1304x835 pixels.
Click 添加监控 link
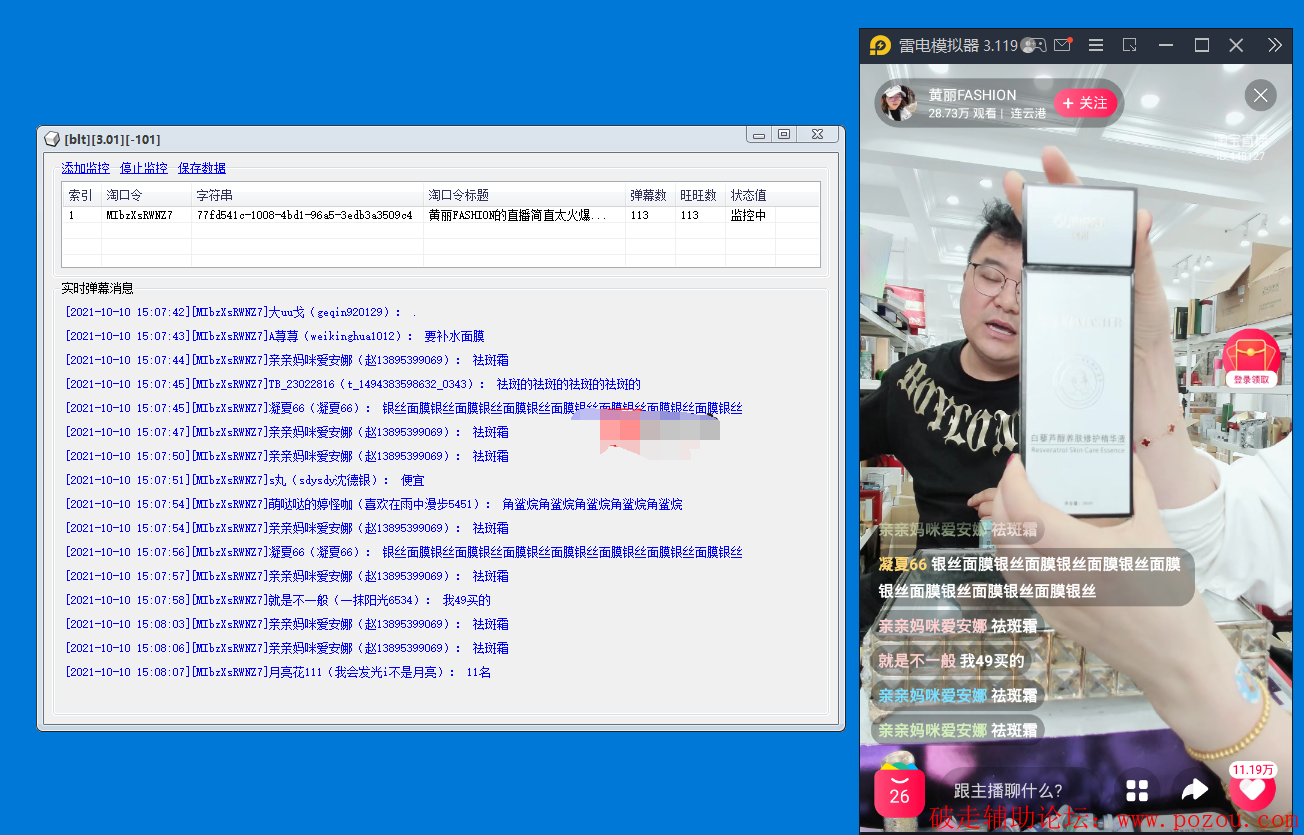click(x=86, y=168)
